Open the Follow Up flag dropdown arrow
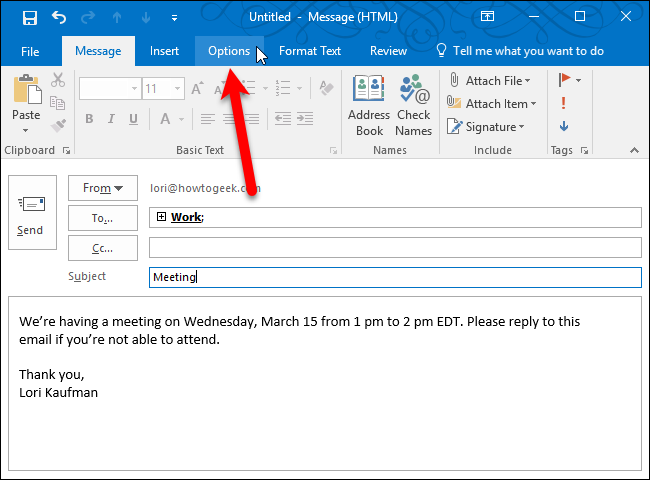Viewport: 650px width, 480px height. click(x=579, y=80)
